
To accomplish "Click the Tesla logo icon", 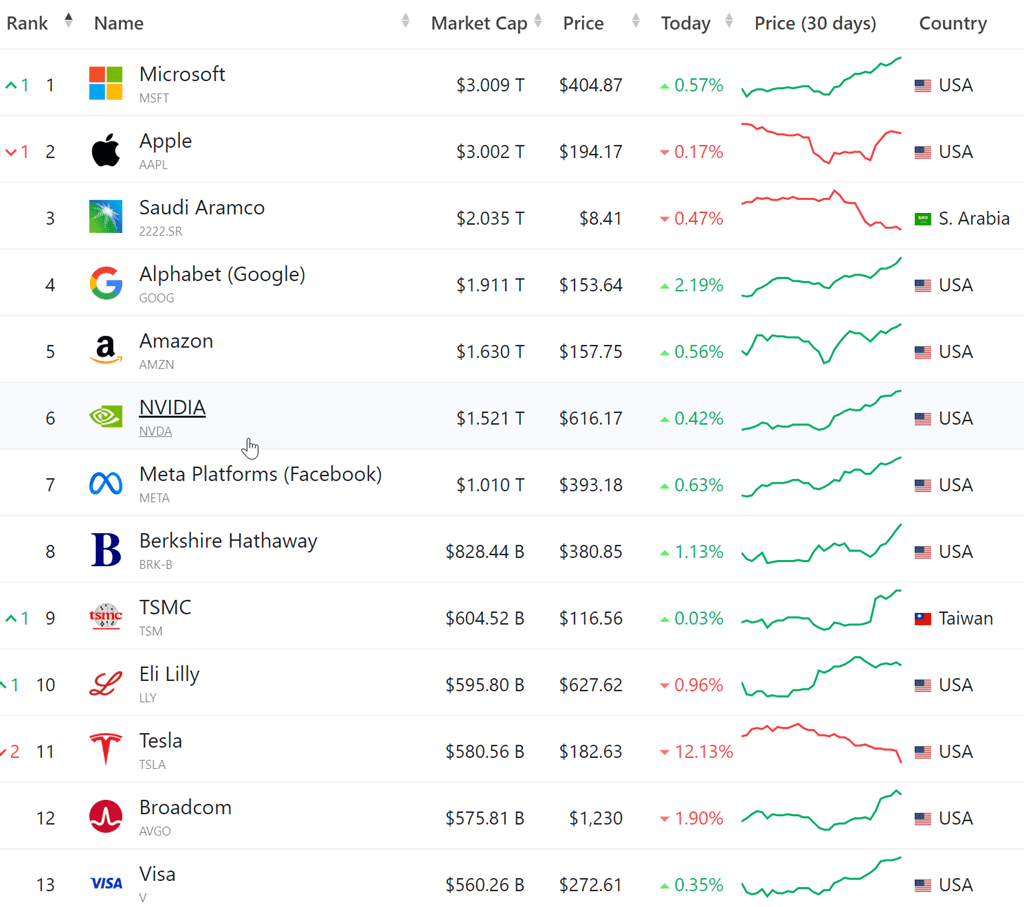I will [x=106, y=750].
